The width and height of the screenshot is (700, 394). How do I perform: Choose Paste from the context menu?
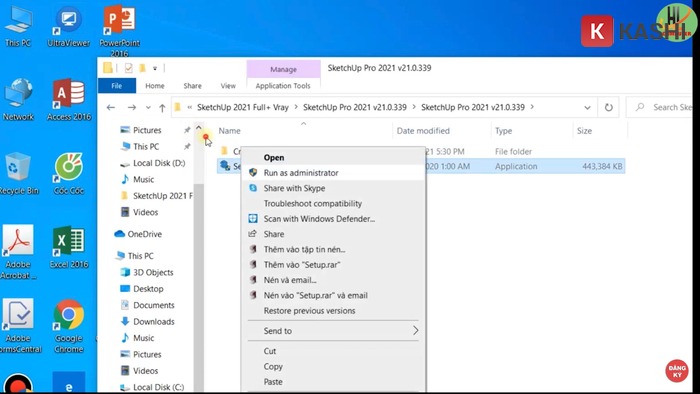(x=333, y=382)
